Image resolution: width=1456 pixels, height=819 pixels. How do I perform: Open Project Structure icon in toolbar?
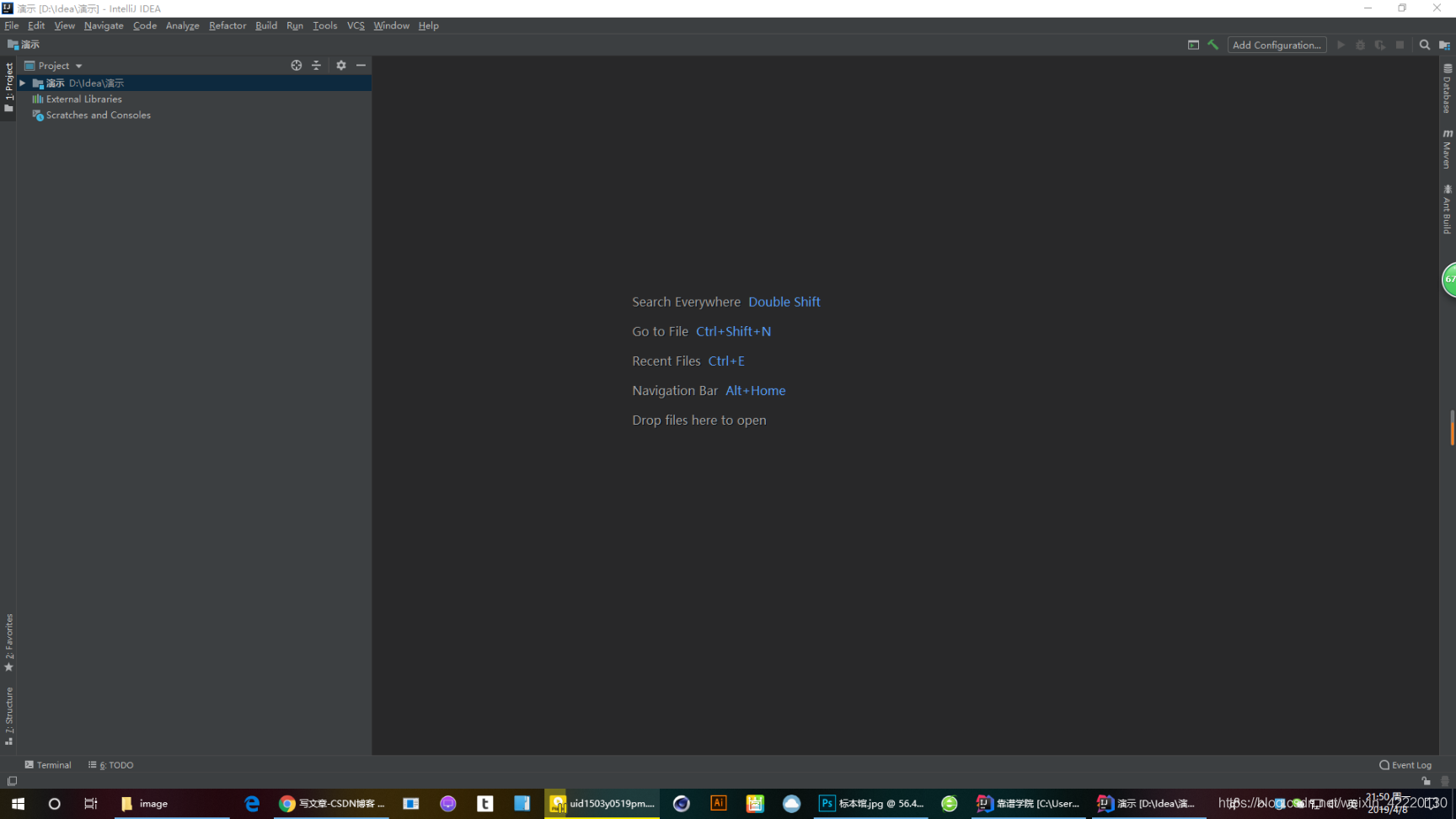tap(1444, 45)
